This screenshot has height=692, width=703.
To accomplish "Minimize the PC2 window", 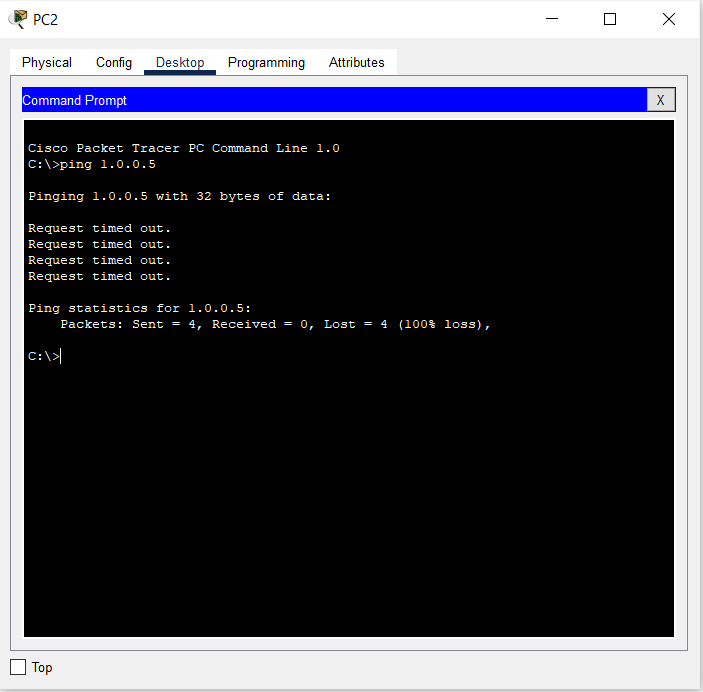I will (551, 19).
